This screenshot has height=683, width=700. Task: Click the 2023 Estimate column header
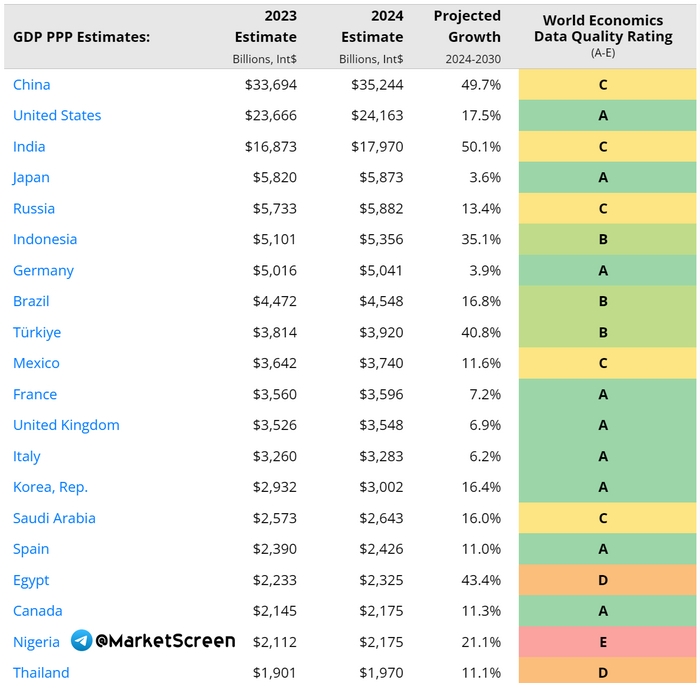[266, 26]
